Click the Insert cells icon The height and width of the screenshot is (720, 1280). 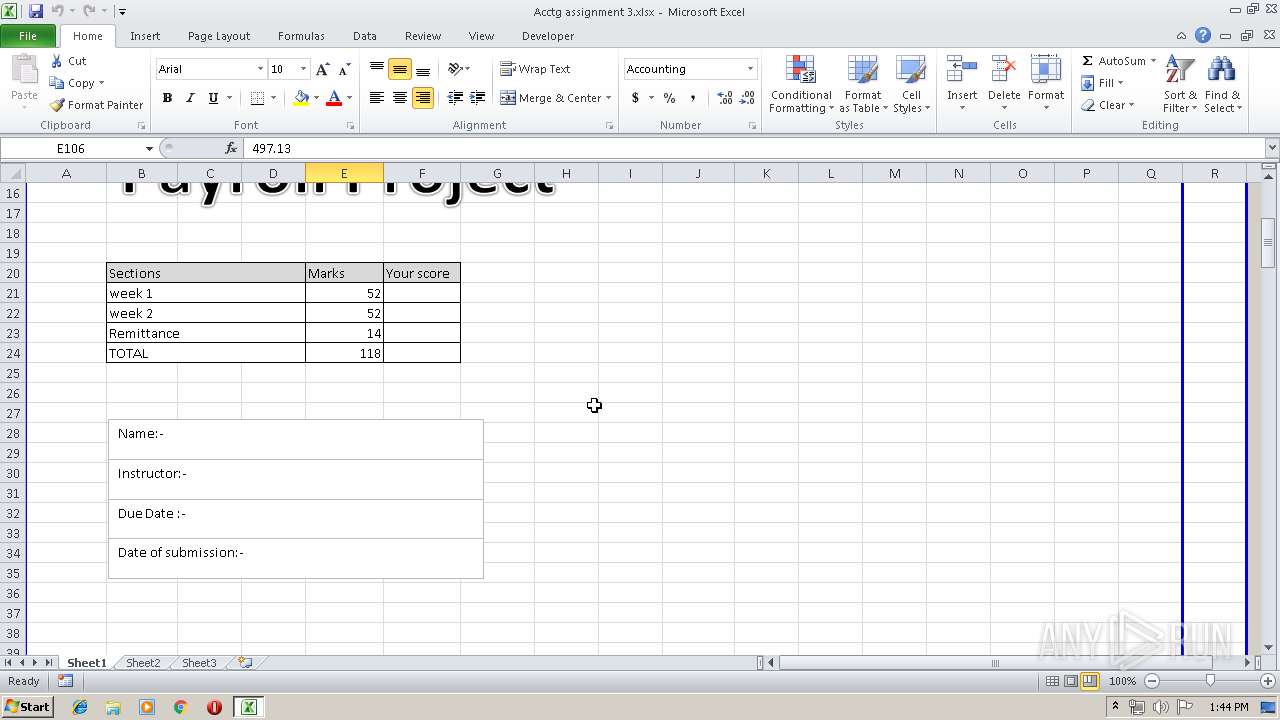click(962, 69)
